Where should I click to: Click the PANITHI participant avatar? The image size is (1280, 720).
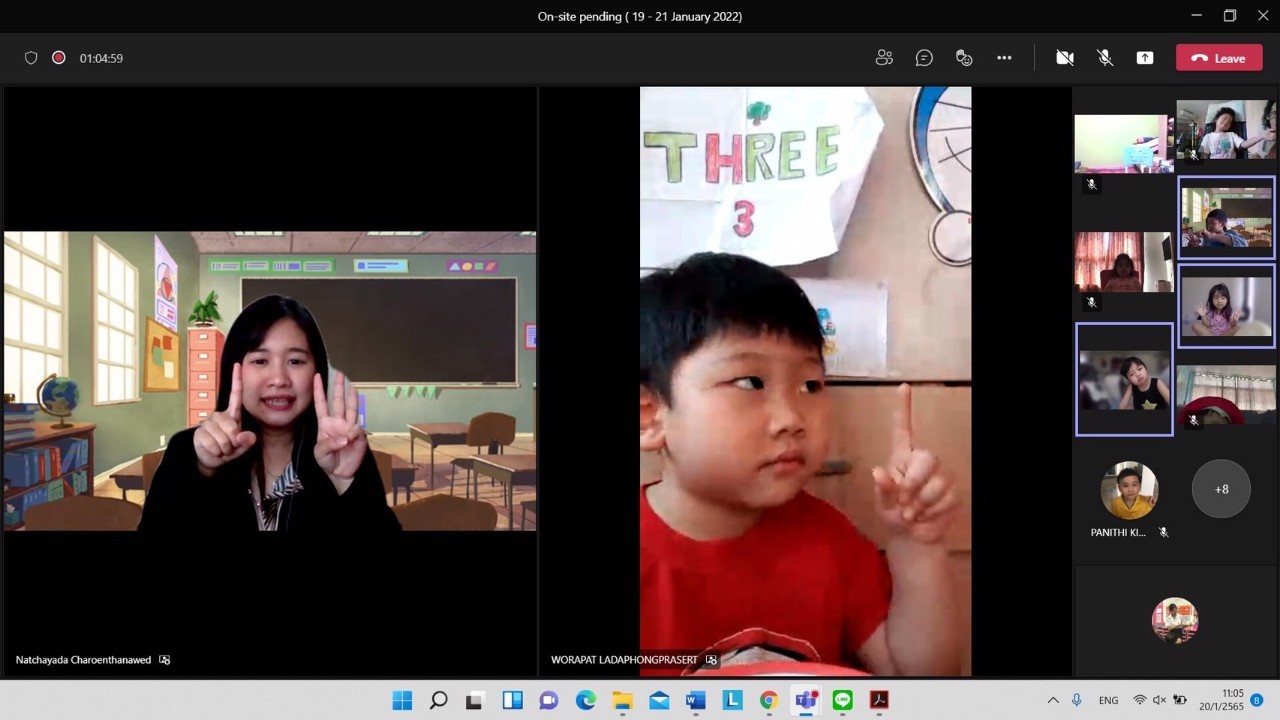[x=1129, y=490]
